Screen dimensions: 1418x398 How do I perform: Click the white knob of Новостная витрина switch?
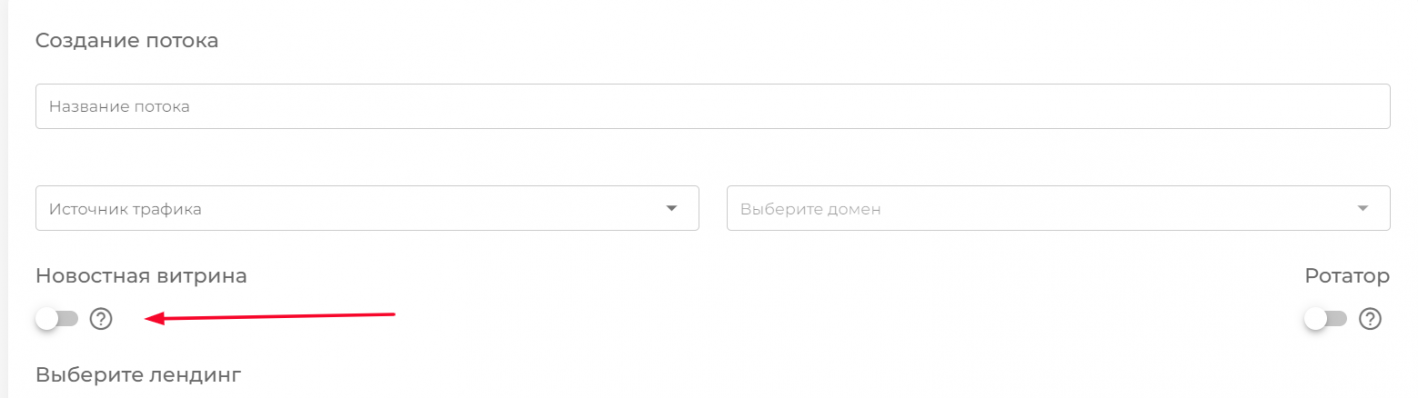coord(47,319)
